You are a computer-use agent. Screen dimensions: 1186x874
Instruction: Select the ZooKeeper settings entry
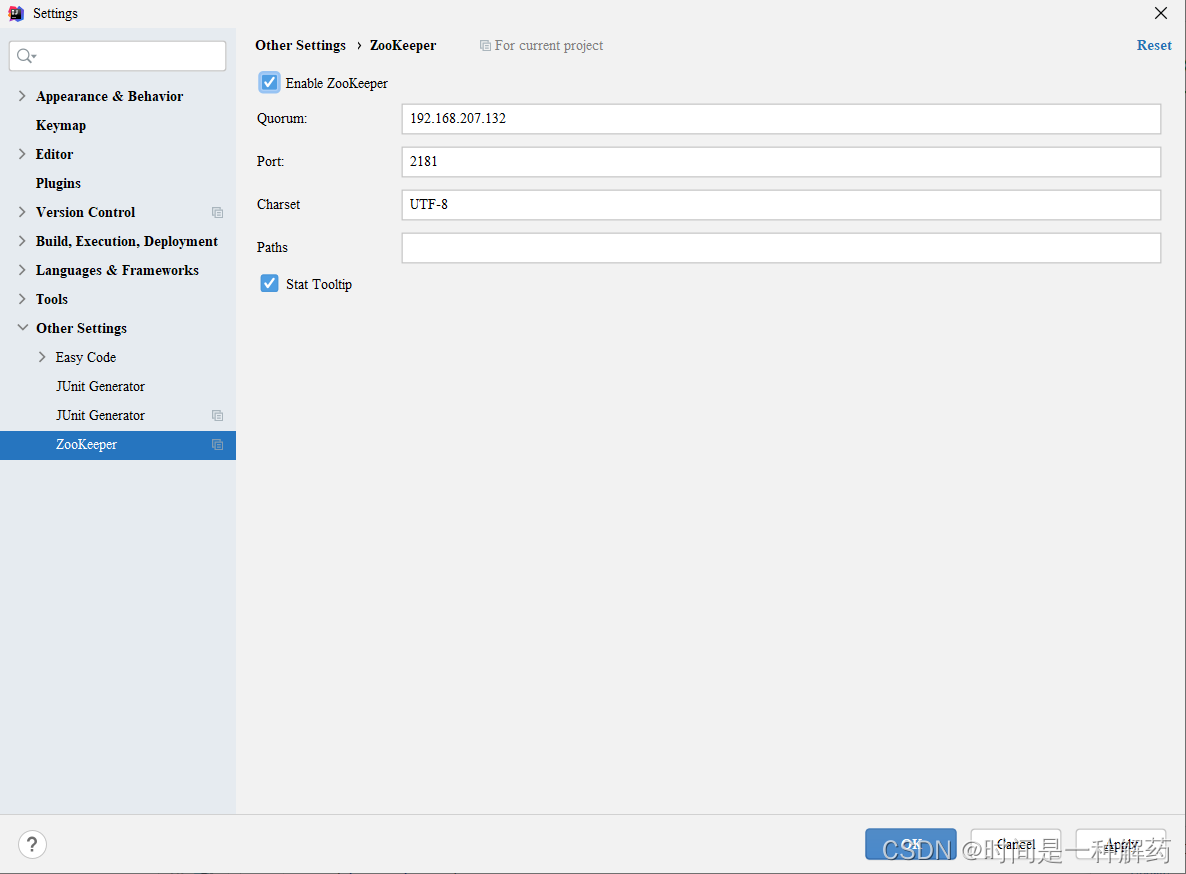tap(118, 445)
